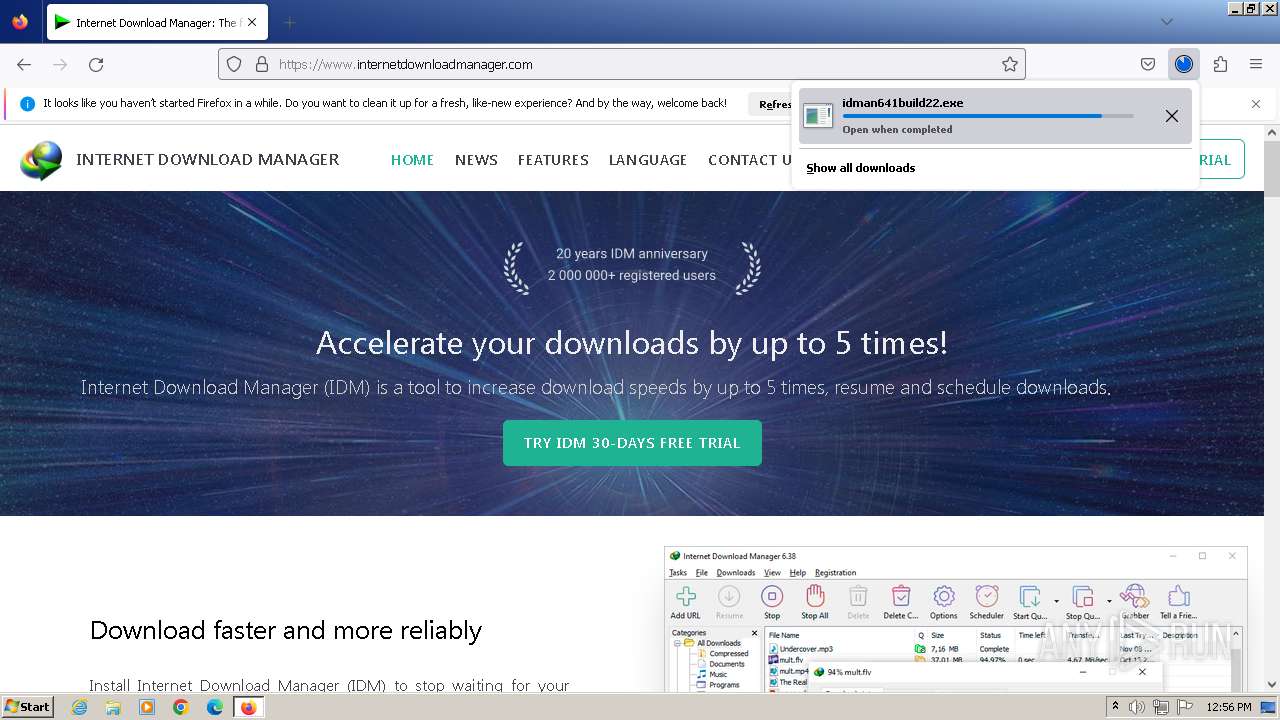Open Firefox View from the top-left icon
This screenshot has width=1280, height=720.
(20, 22)
